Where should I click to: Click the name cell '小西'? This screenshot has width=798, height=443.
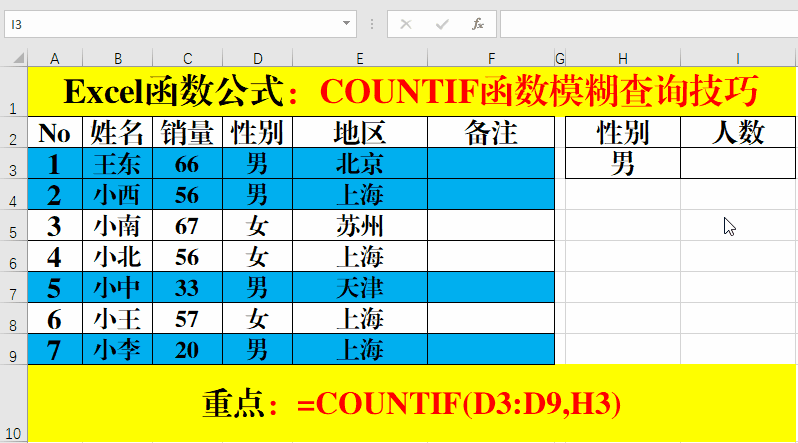point(118,195)
